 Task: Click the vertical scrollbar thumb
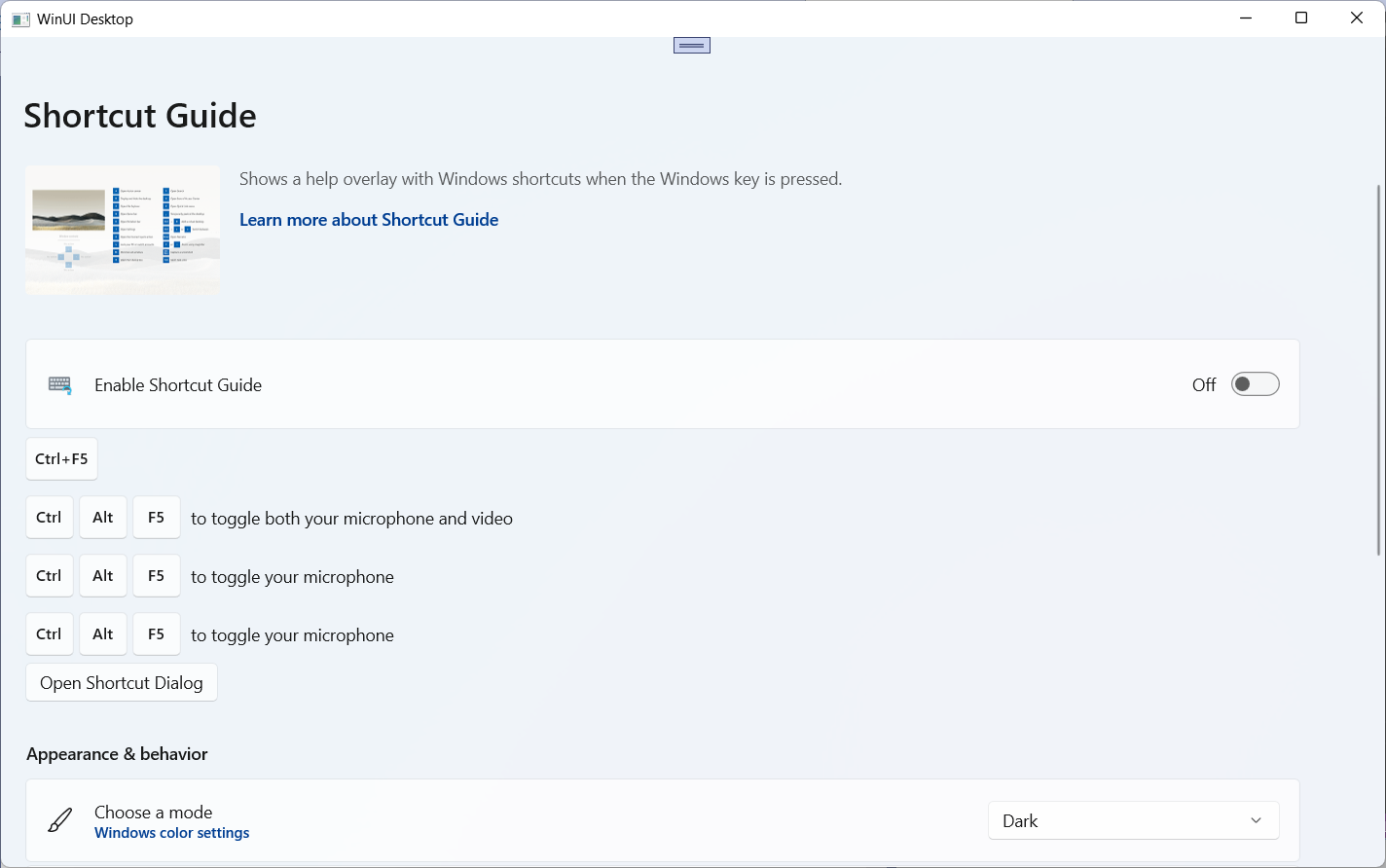click(x=1377, y=370)
